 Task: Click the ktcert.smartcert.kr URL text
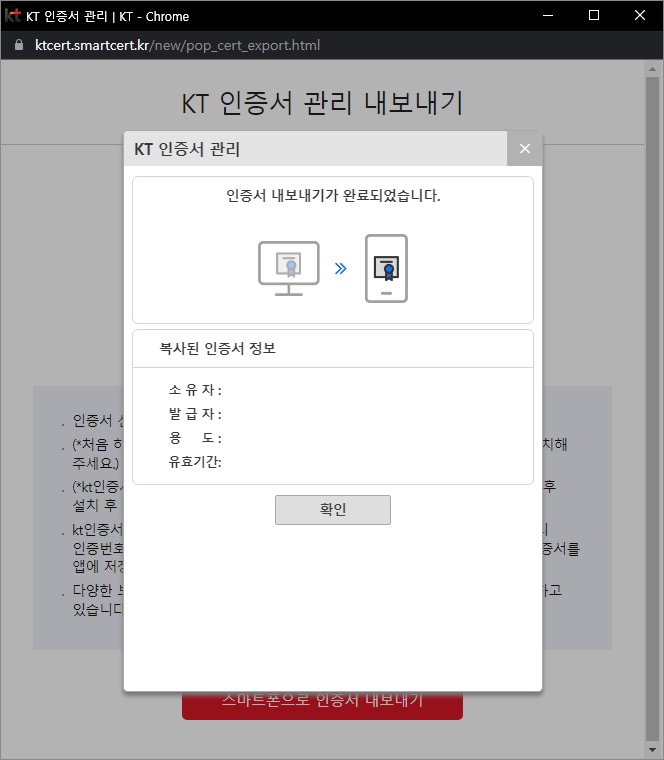[x=177, y=45]
